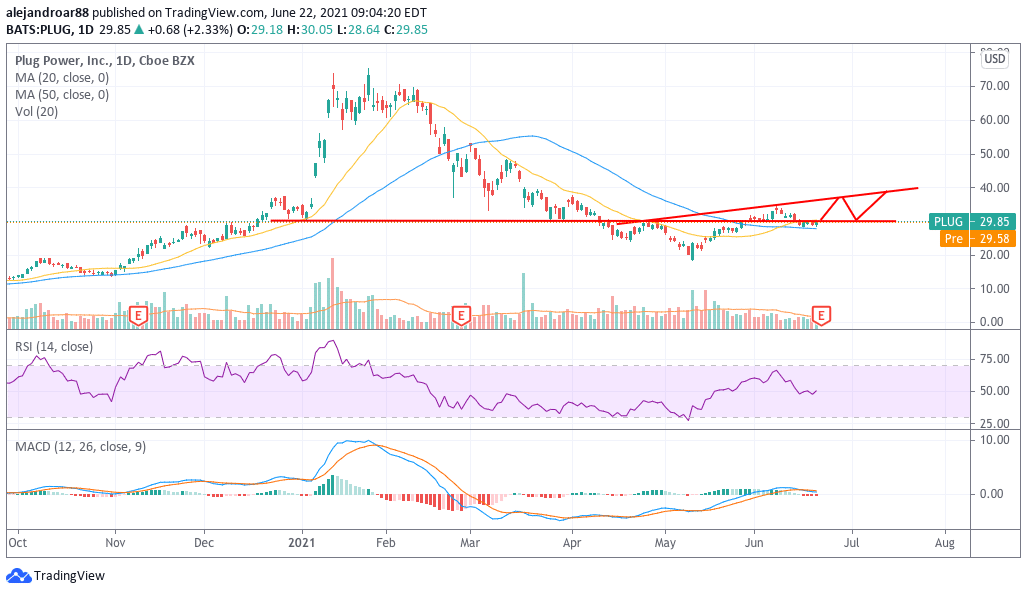Select the MA (50, close, 0) indicator label

pyautogui.click(x=62, y=94)
